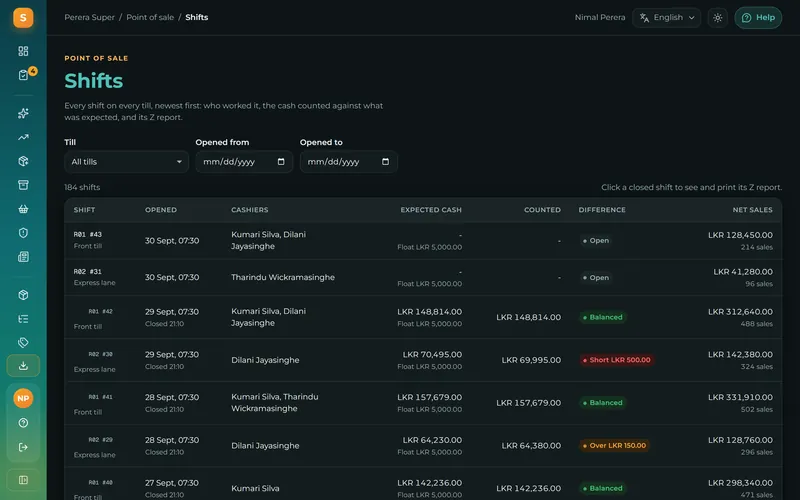Click the NET SALES column header
The image size is (800, 500).
(753, 210)
